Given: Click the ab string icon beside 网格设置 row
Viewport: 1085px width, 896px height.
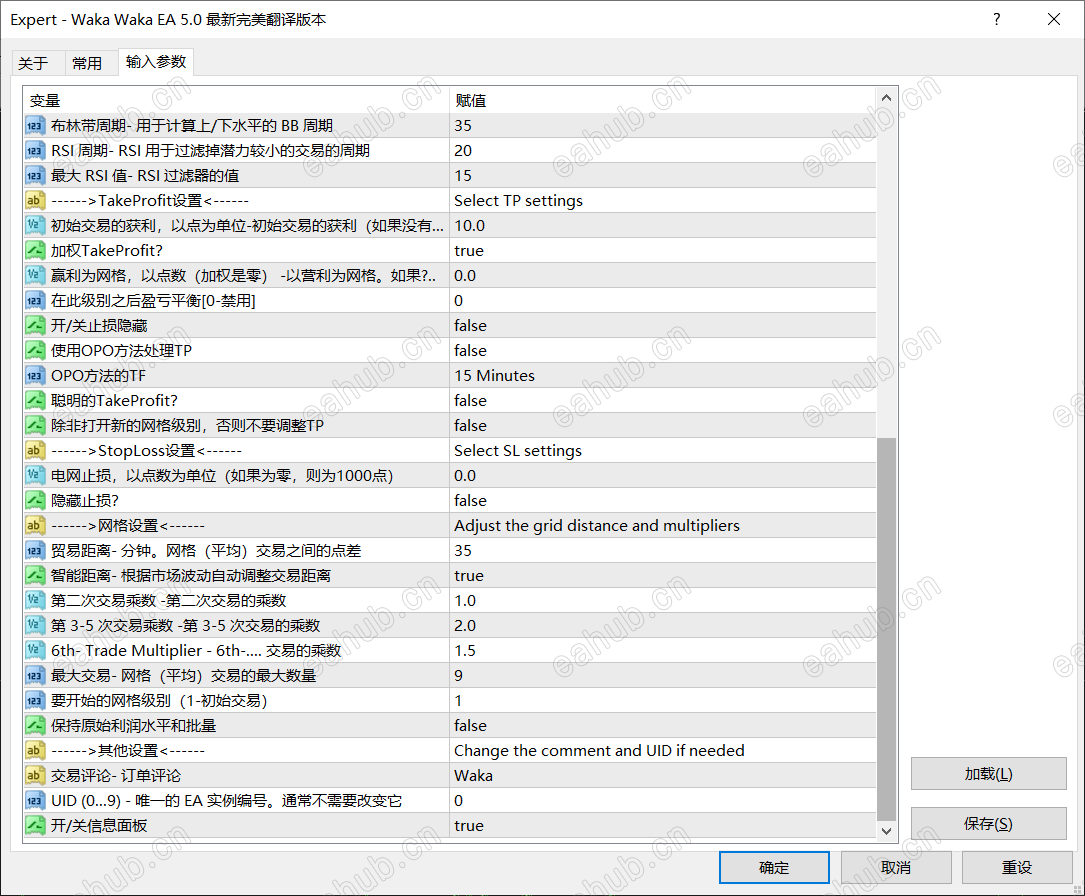Looking at the screenshot, I should coord(35,526).
